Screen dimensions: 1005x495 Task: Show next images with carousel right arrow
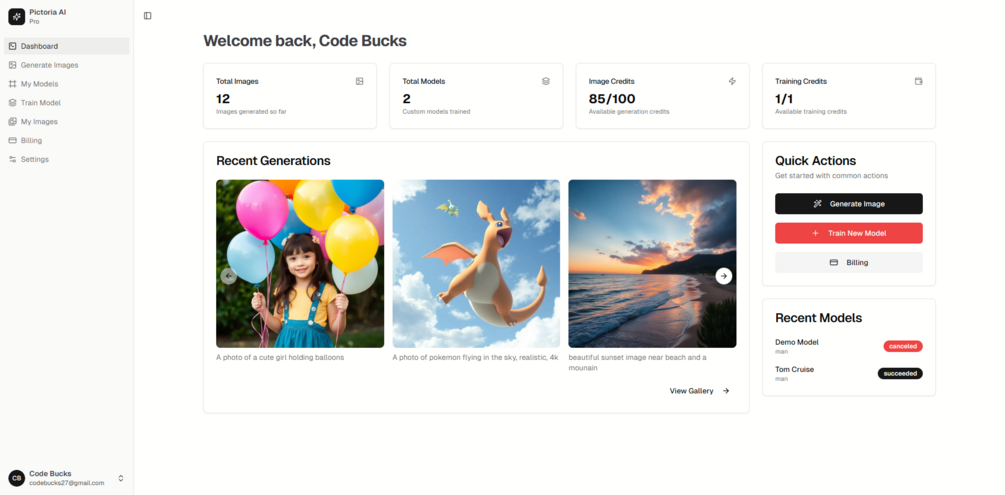(x=724, y=276)
